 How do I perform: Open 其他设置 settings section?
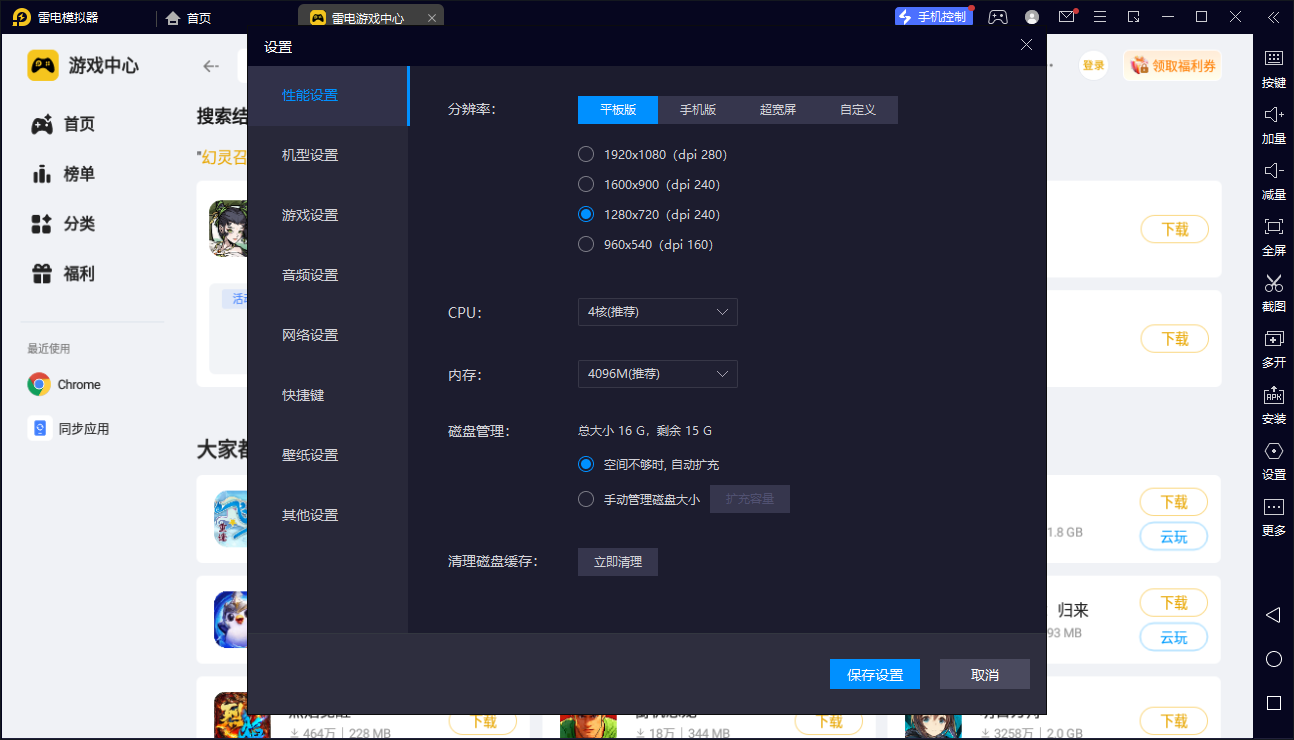[x=328, y=515]
